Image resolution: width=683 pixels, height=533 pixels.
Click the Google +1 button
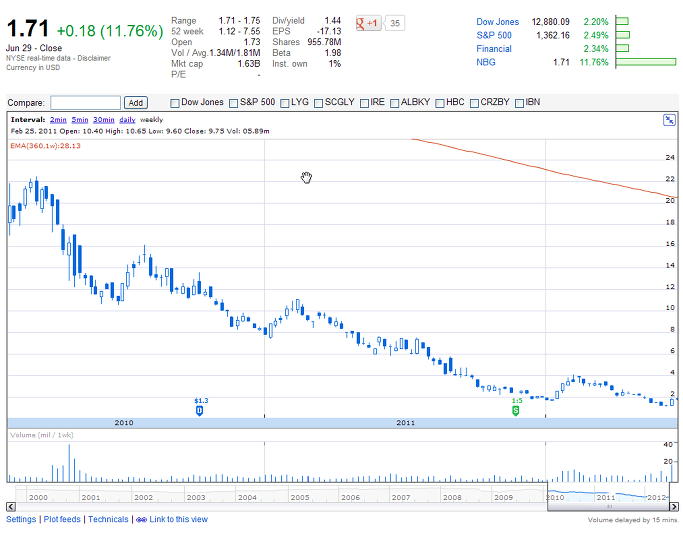point(368,23)
